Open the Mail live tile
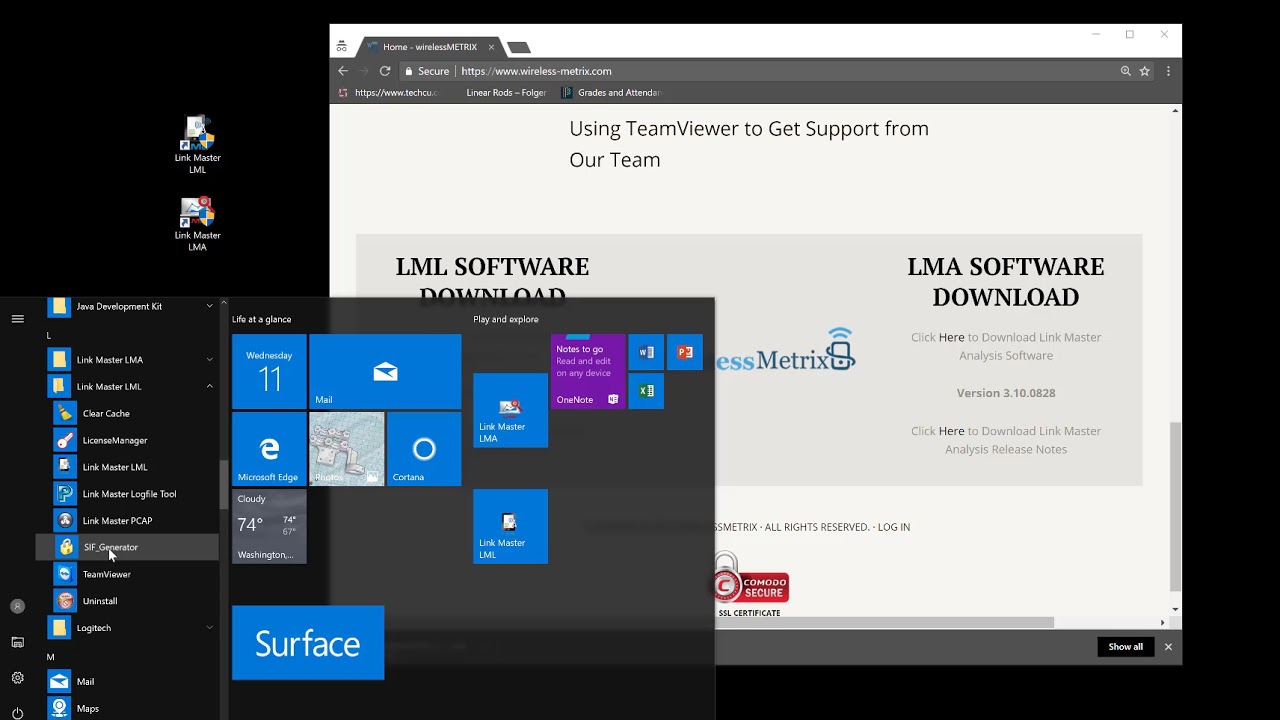This screenshot has height=720, width=1280. 385,372
